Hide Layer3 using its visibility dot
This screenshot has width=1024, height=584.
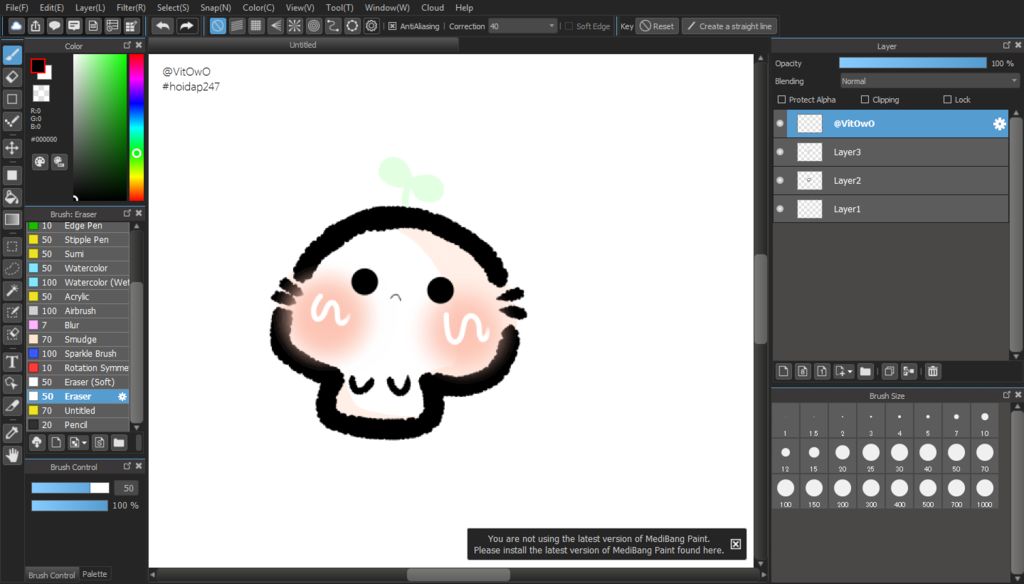click(780, 152)
